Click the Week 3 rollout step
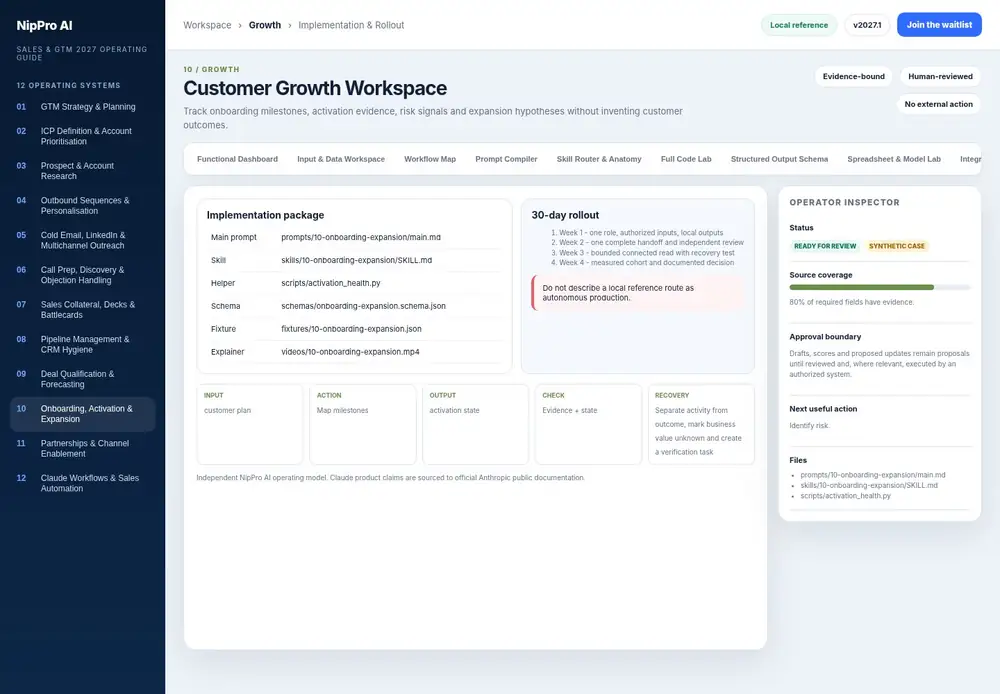 pyautogui.click(x=647, y=253)
